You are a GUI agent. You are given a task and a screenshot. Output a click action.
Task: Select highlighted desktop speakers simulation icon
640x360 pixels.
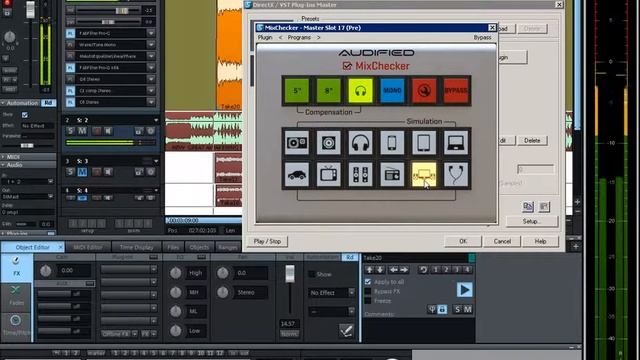(x=424, y=174)
